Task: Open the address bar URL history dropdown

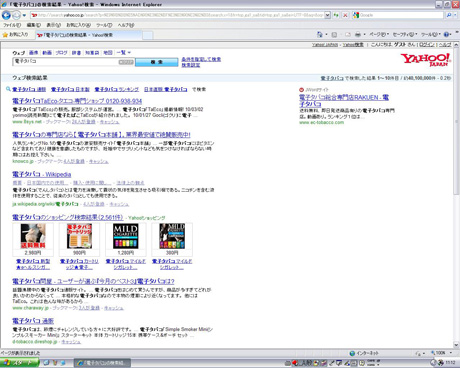Action: tap(327, 15)
